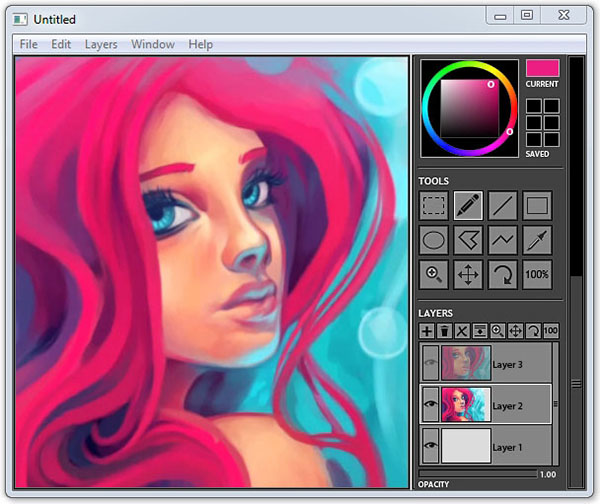Show Layer 3 using its eye icon
The image size is (600, 504).
(x=429, y=364)
